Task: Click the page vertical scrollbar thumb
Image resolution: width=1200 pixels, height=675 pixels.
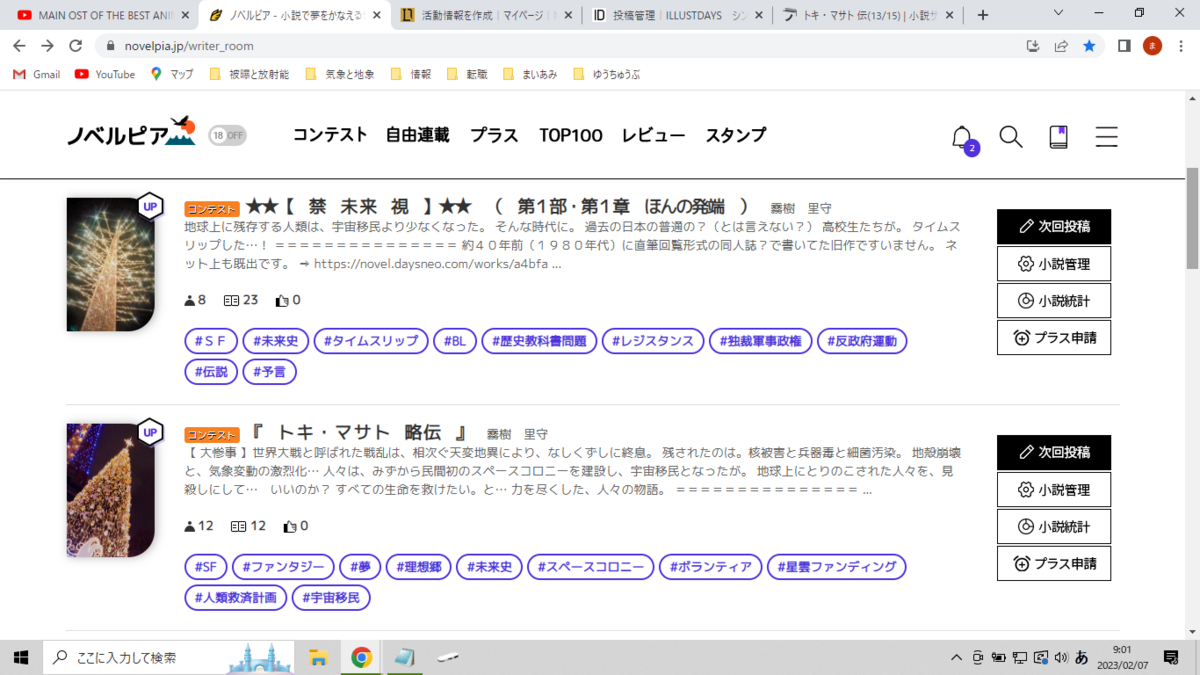Action: (x=1192, y=216)
